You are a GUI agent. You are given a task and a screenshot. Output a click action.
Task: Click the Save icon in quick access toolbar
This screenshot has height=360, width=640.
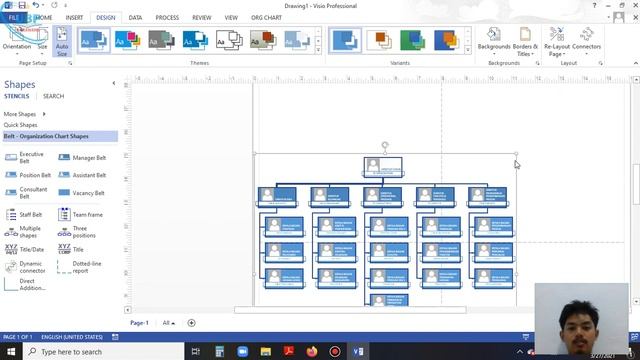[x=22, y=5]
